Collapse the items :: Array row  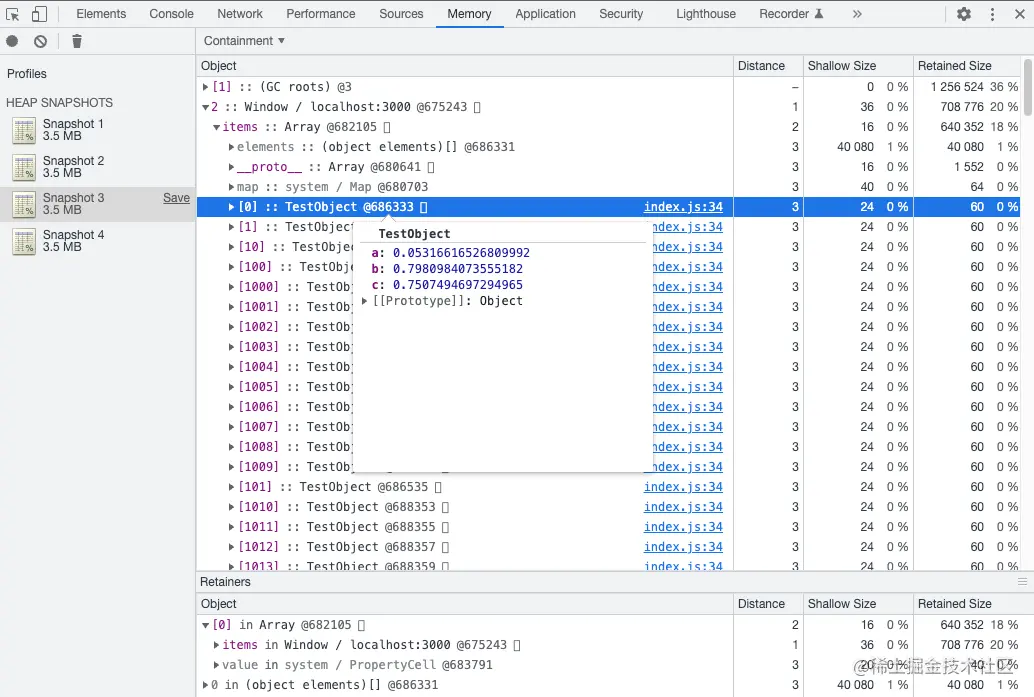(216, 127)
